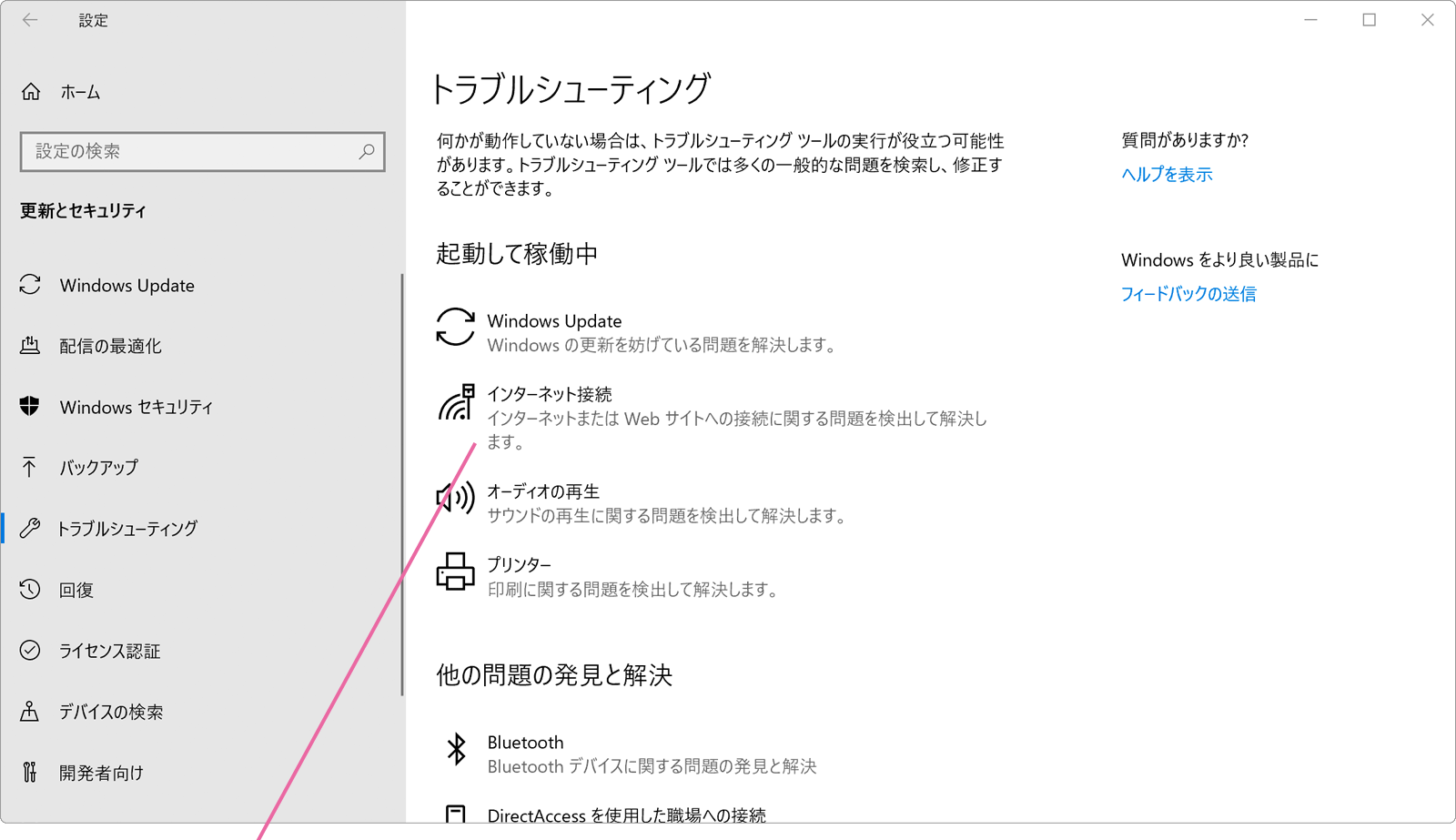
Task: Open デバイスの検索 page
Action: point(111,712)
